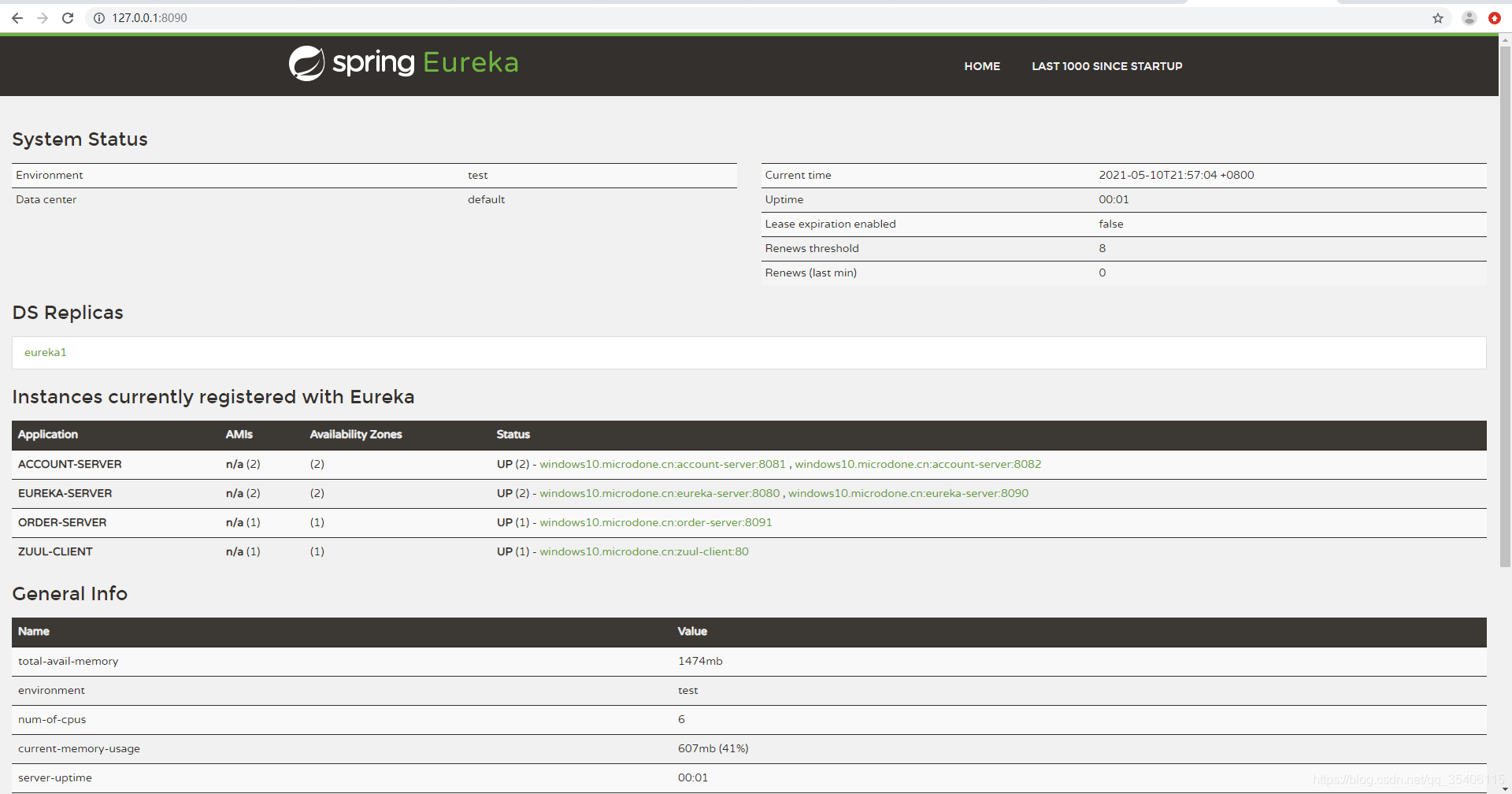Click the Spring Eureka logo
Screen dimensions: 1512x794
tap(403, 63)
